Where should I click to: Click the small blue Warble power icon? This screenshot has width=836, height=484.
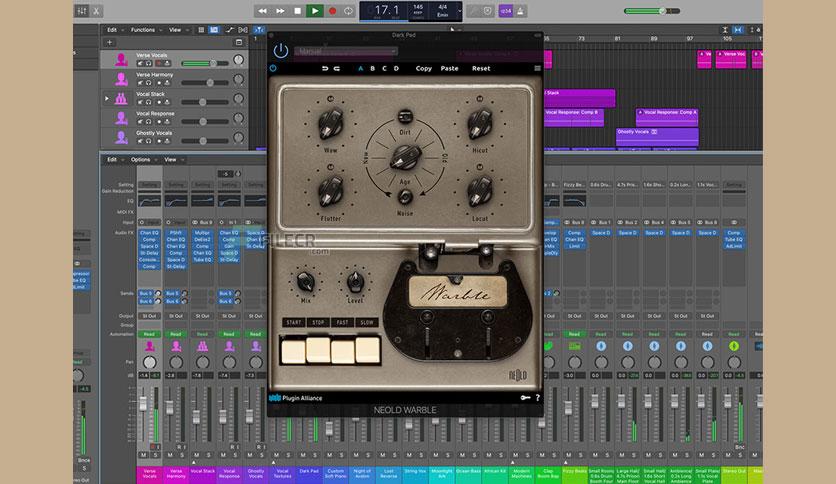point(274,68)
